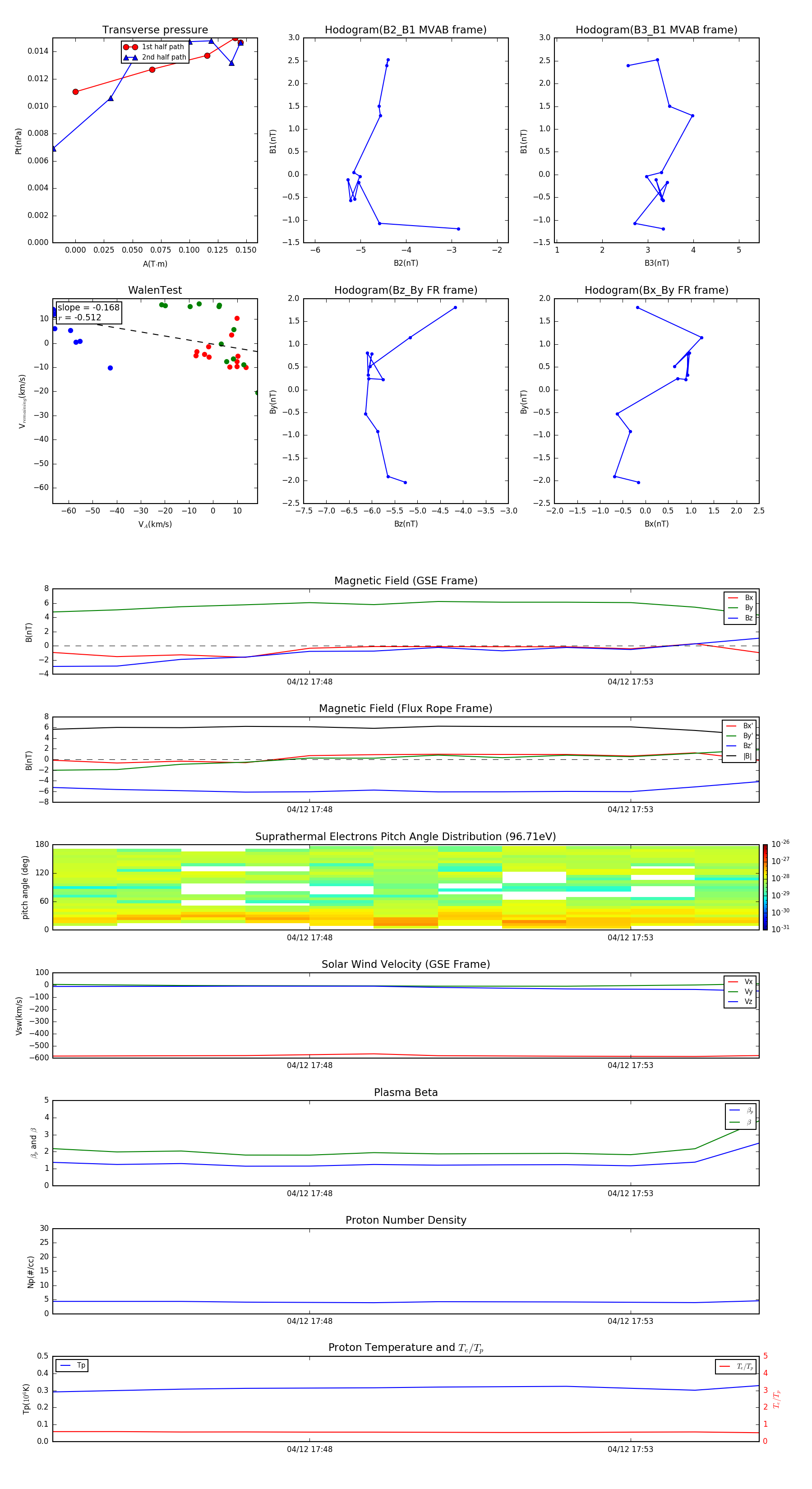Screen dimensions: 812x1489
Task: Select the "Hodogram(B2_B1 MVAB frame)" title
Action: click(406, 30)
